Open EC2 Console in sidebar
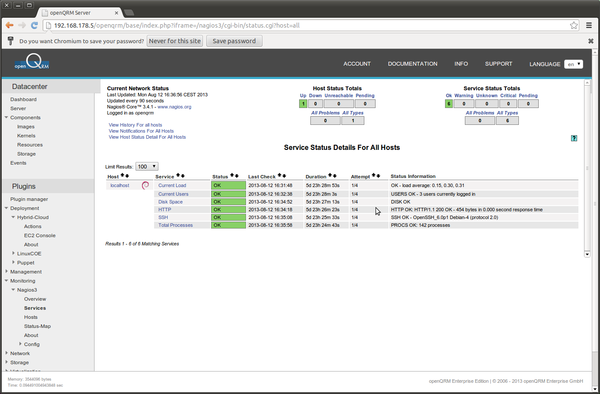The width and height of the screenshot is (600, 394). [40, 236]
